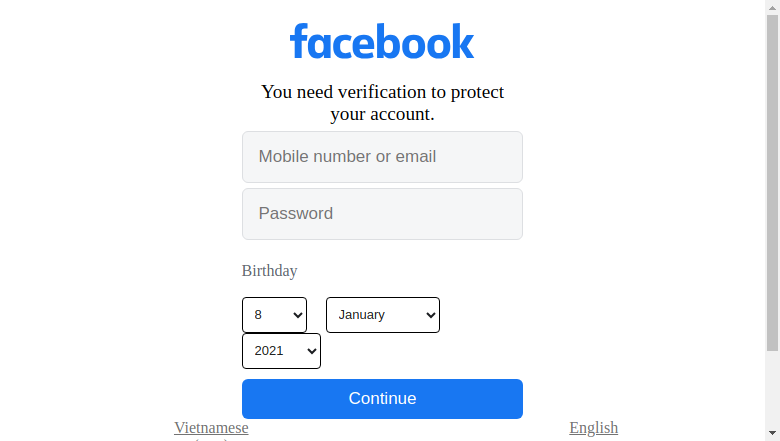Click the chevron arrow of the day selector
This screenshot has height=441, width=780.
(298, 315)
